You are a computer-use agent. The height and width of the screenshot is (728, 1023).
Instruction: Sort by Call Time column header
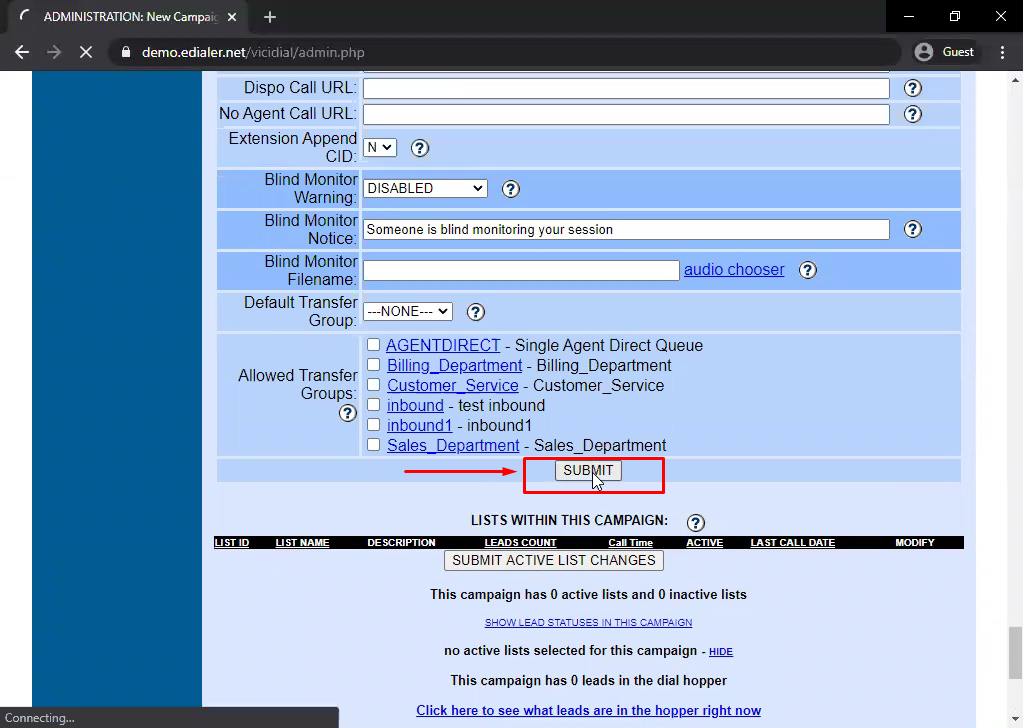pos(630,543)
